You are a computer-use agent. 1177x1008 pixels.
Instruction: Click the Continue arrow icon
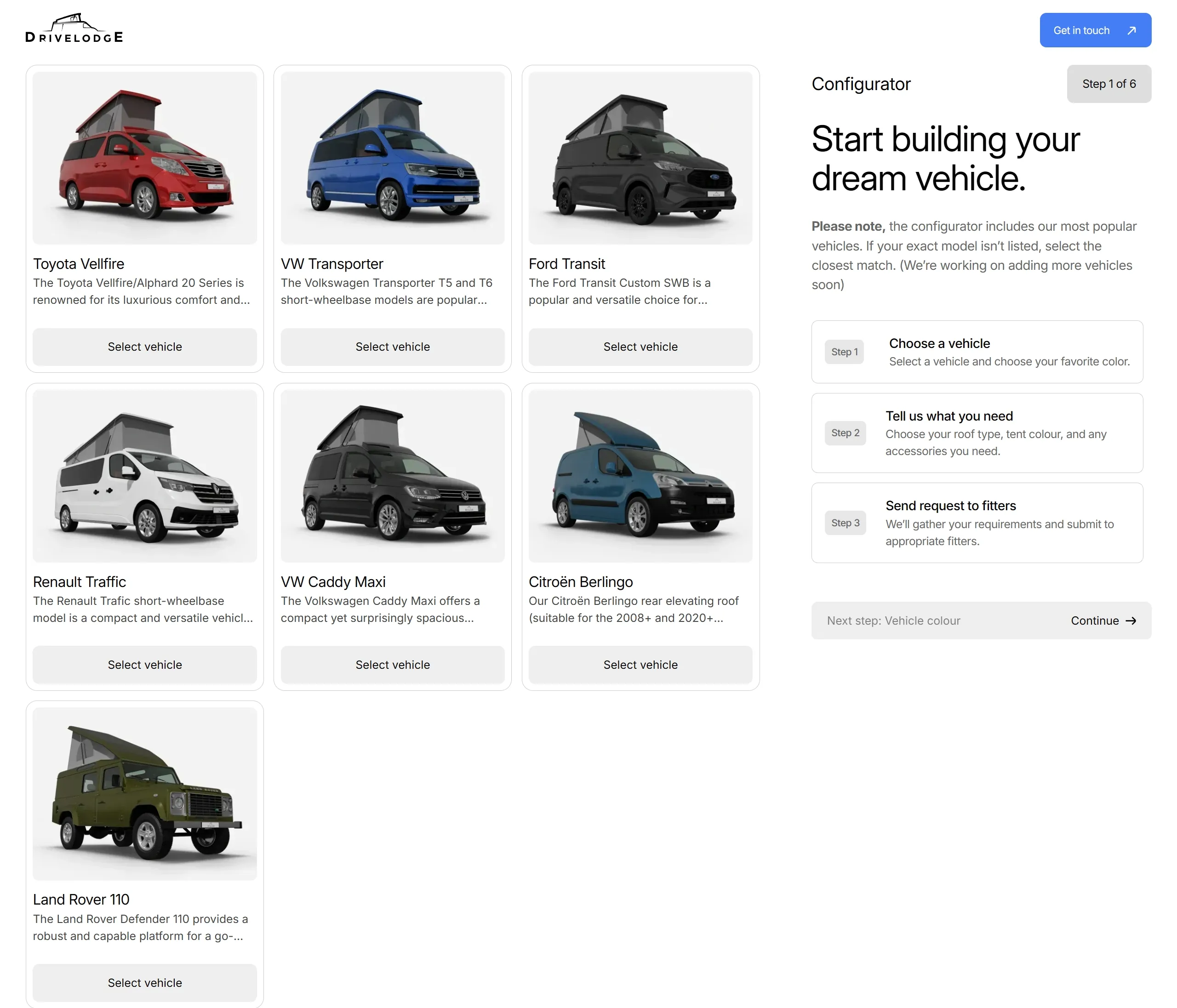click(x=1131, y=621)
